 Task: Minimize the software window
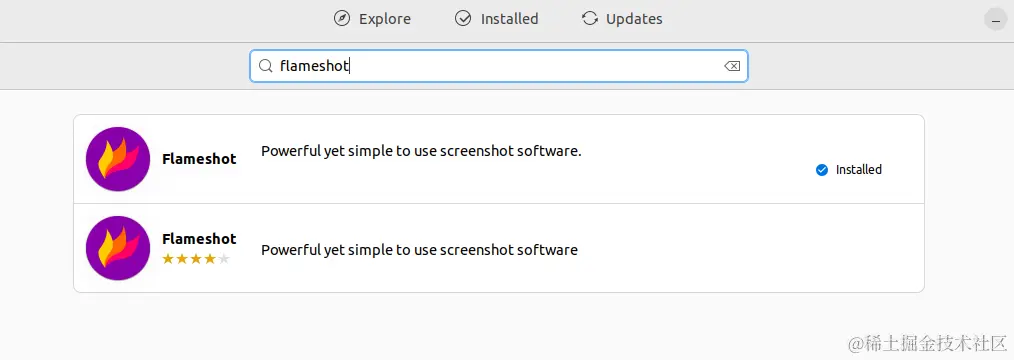995,19
